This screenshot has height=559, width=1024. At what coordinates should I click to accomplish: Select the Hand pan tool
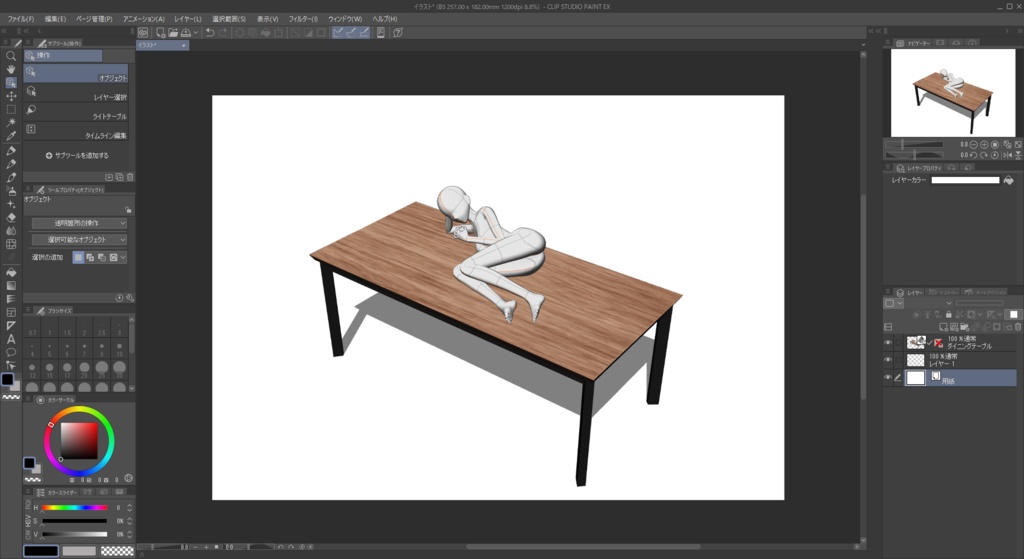(x=11, y=69)
